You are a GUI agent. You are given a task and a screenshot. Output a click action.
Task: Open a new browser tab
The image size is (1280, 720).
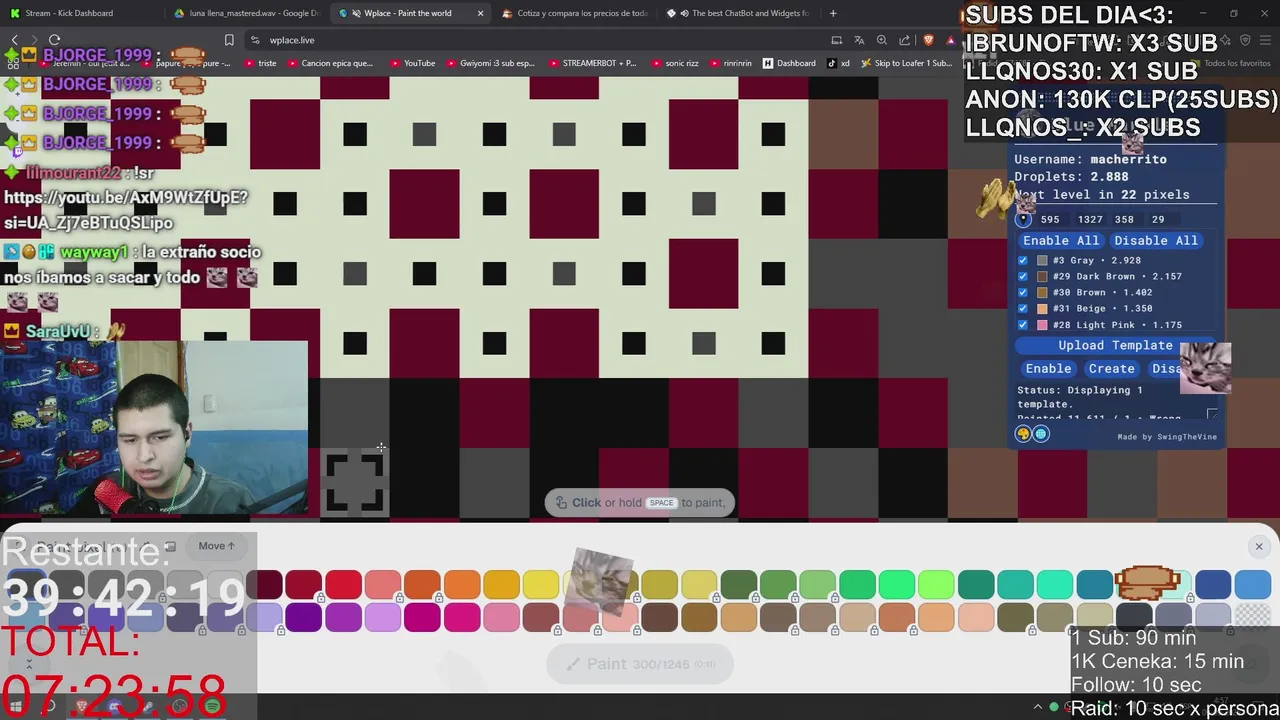tap(833, 13)
